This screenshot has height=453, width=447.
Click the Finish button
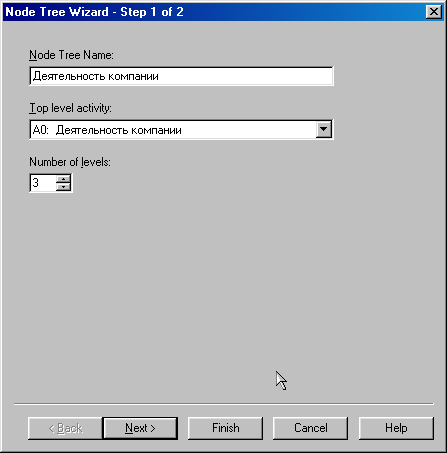point(225,428)
